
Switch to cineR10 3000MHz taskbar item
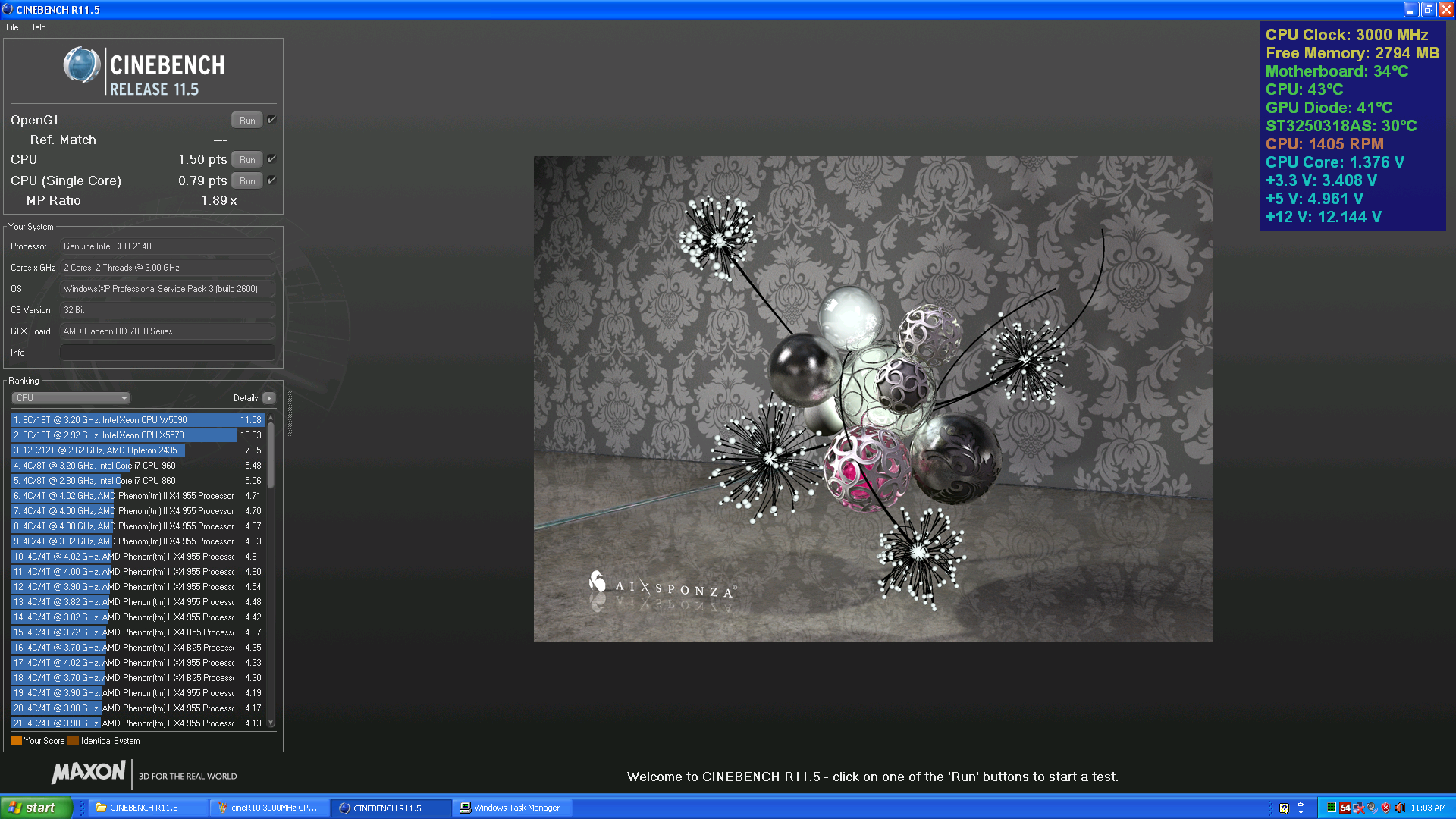coord(269,808)
